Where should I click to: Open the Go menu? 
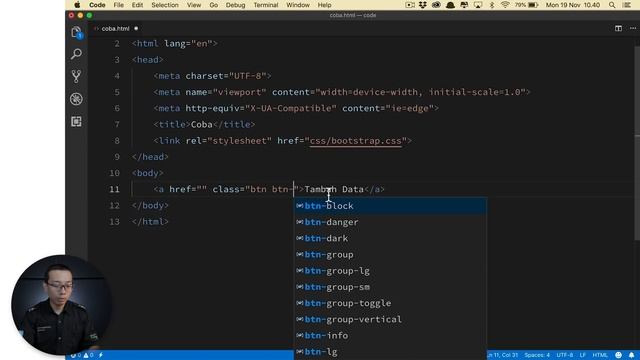pyautogui.click(x=213, y=5)
